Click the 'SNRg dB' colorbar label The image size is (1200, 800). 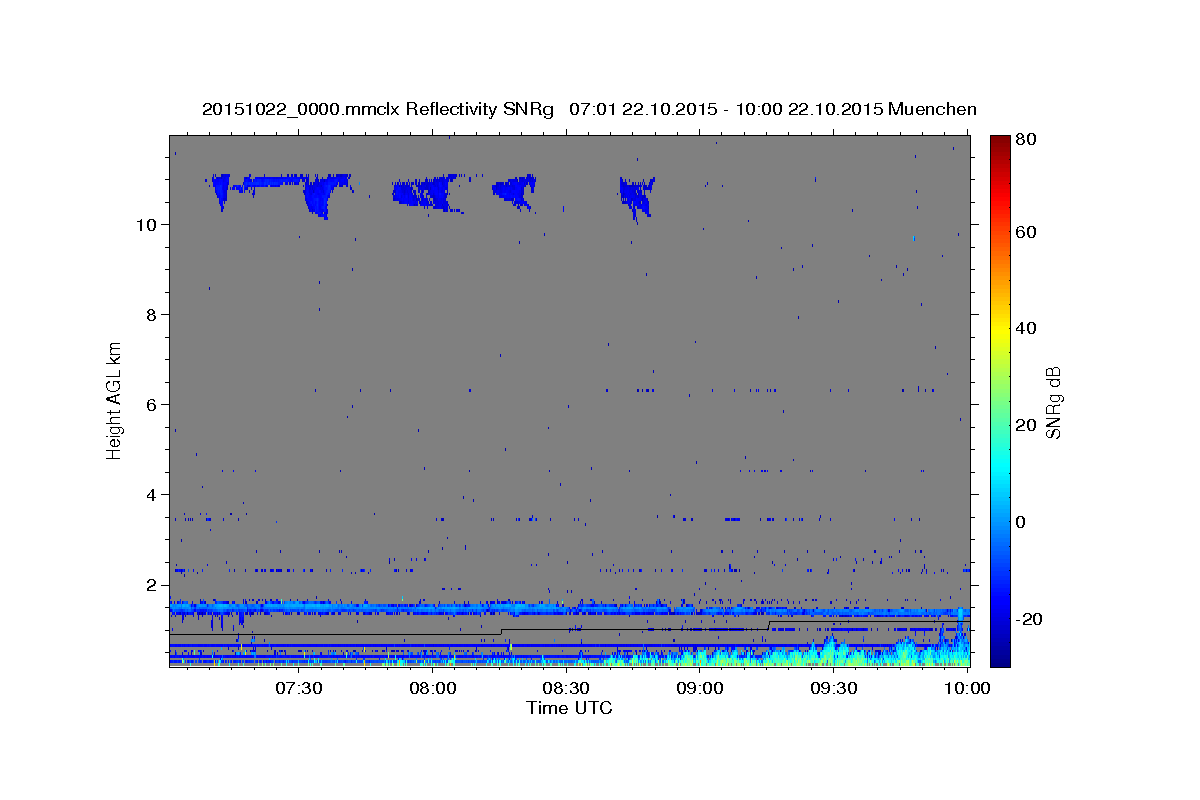coord(1052,402)
